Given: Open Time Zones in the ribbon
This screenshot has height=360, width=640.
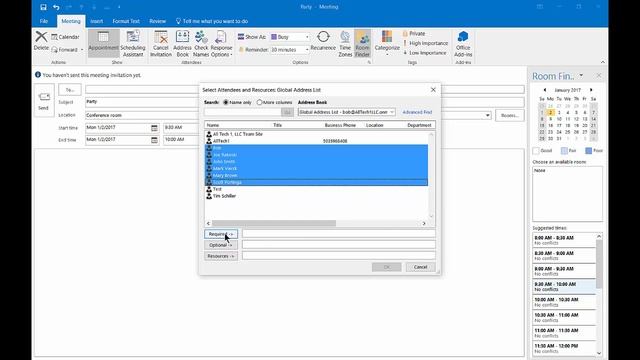Looking at the screenshot, I should click(x=345, y=43).
